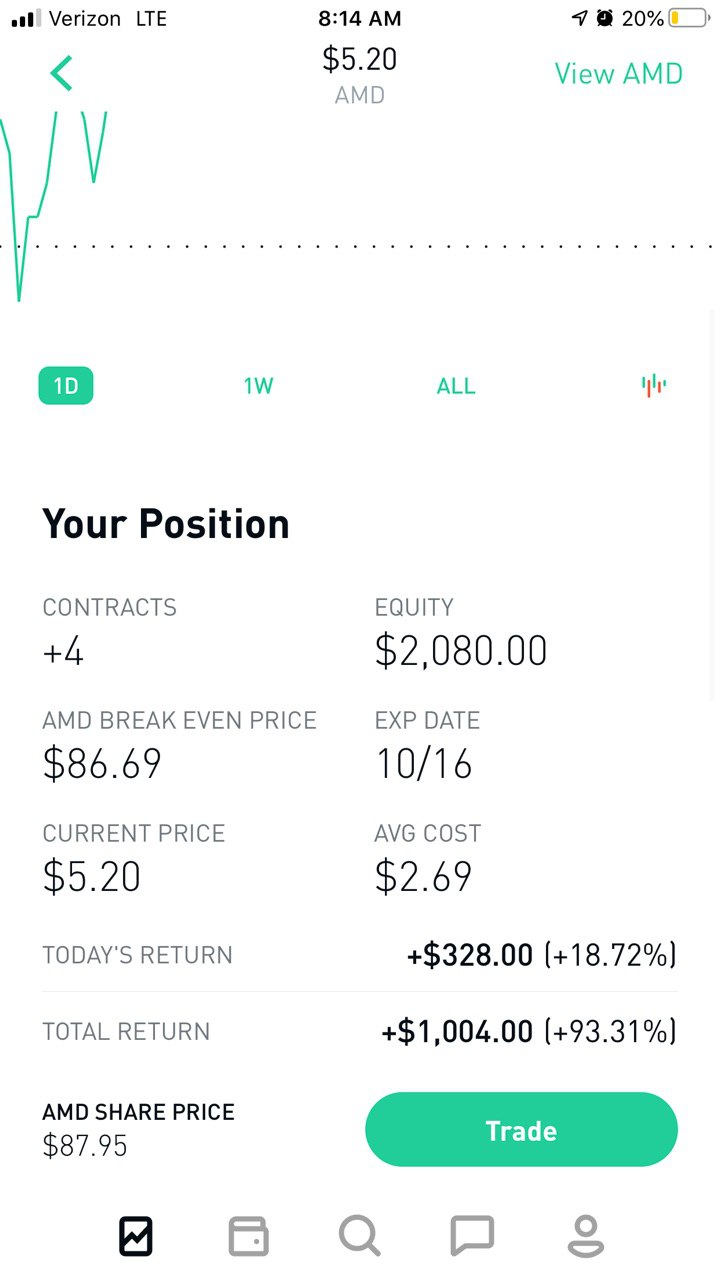Open the Investing chart tab icon

136,1236
